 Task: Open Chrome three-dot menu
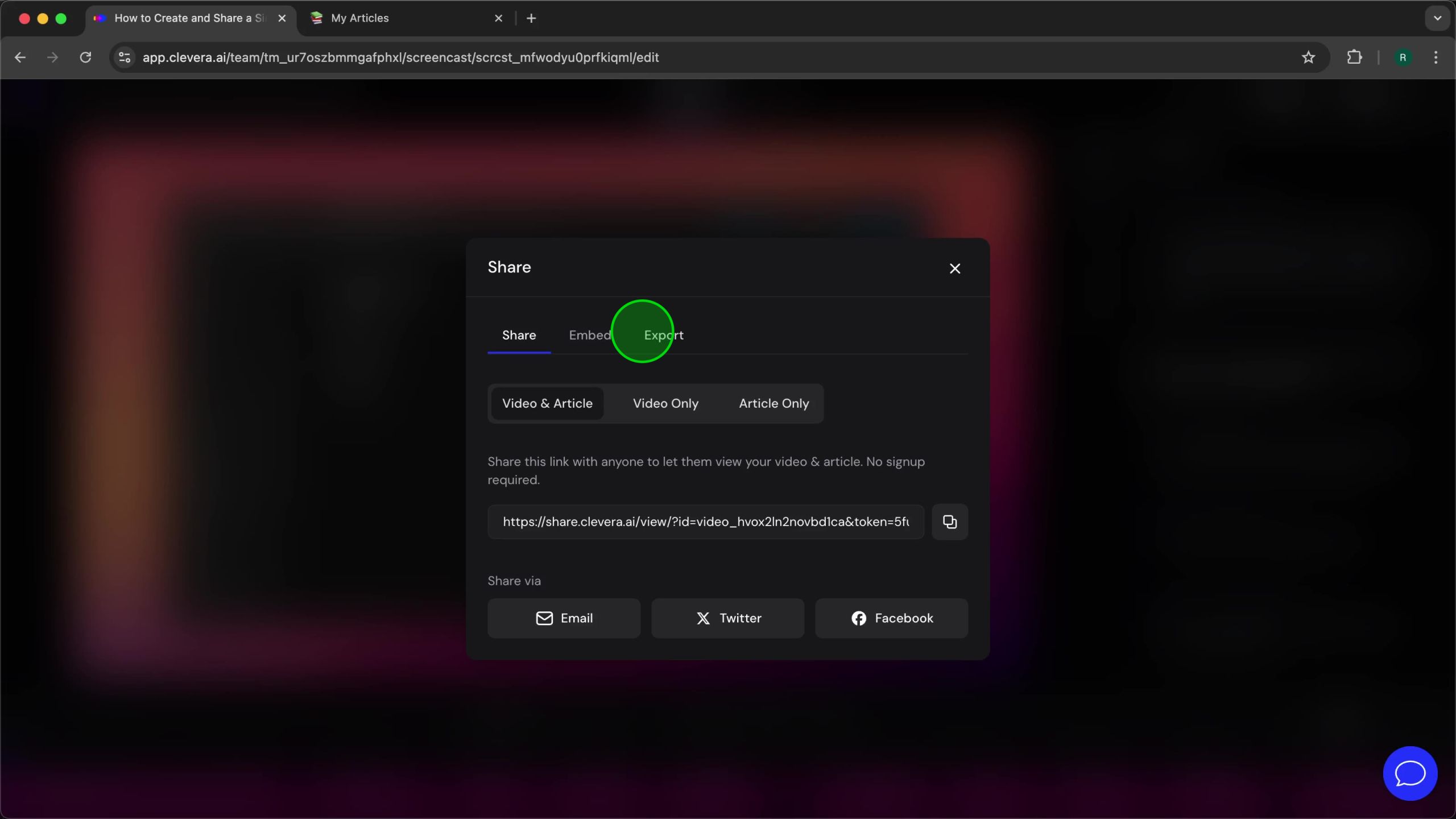tap(1436, 57)
